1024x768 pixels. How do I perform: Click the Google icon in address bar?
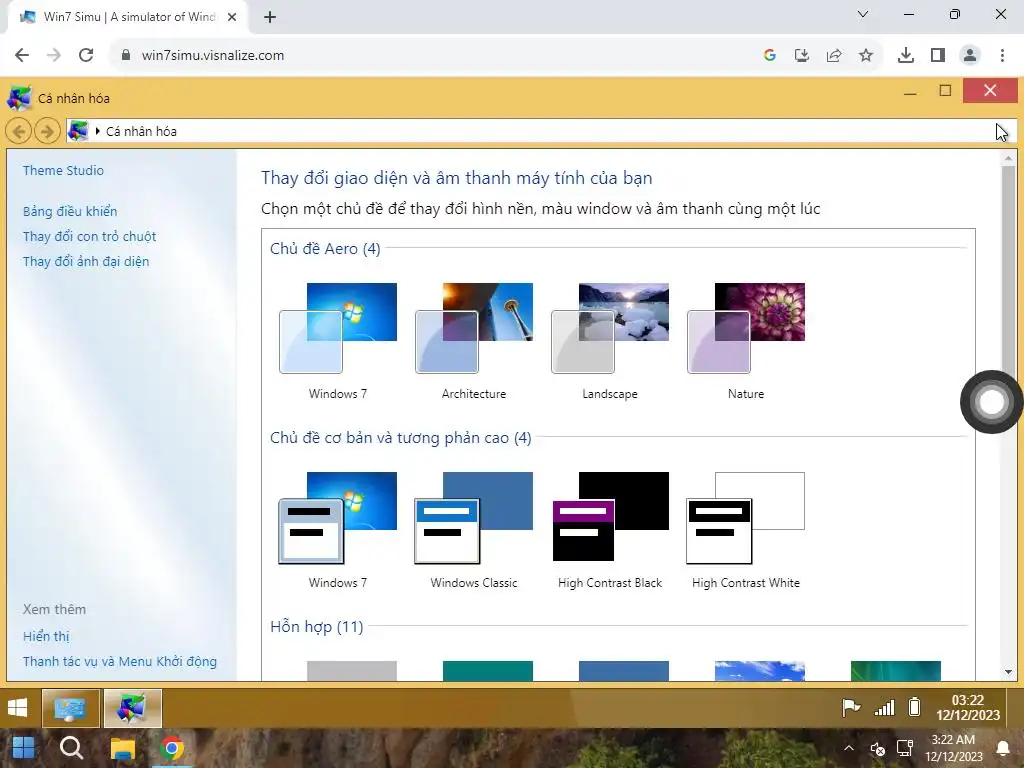[x=770, y=55]
